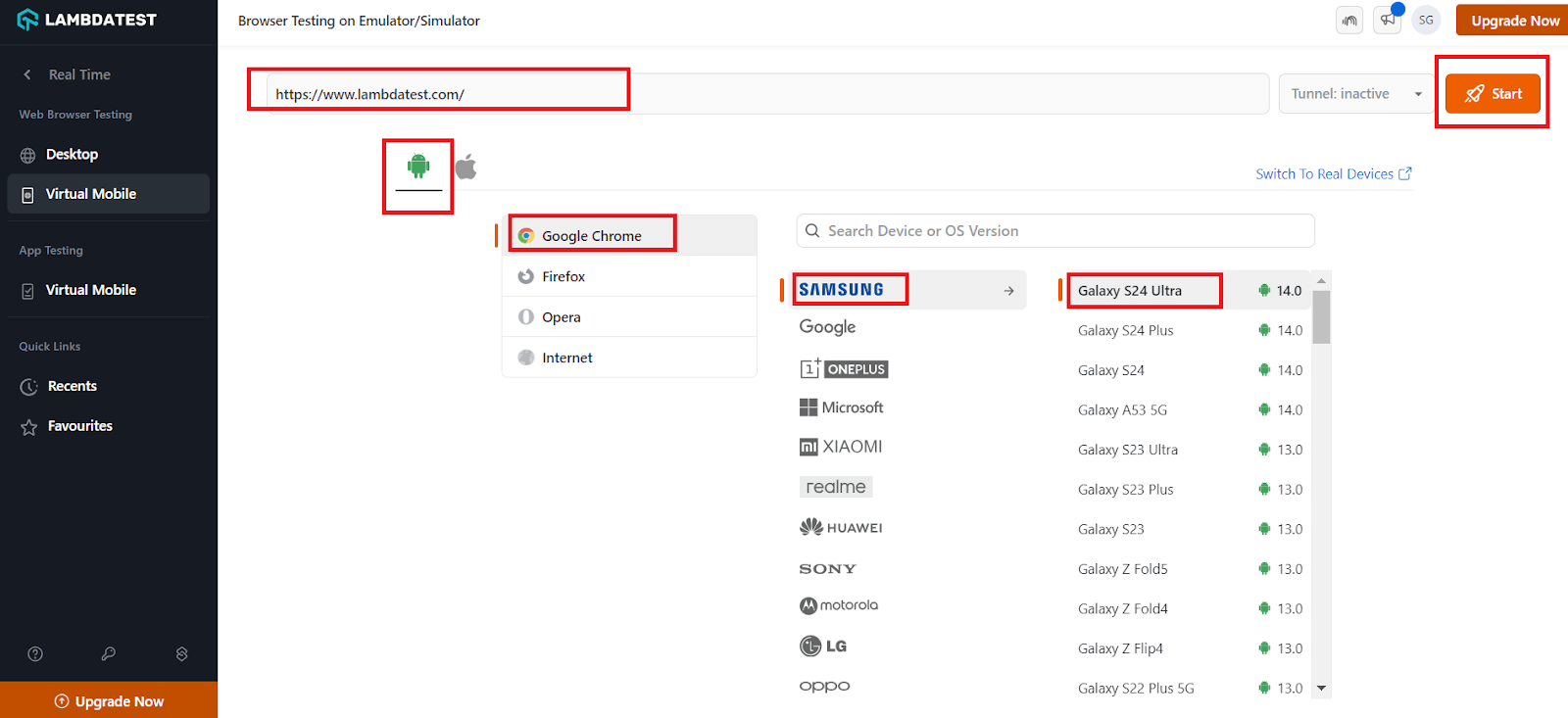Screen dimensions: 1568x718
Task: Choose the LG brand
Action: (x=823, y=646)
